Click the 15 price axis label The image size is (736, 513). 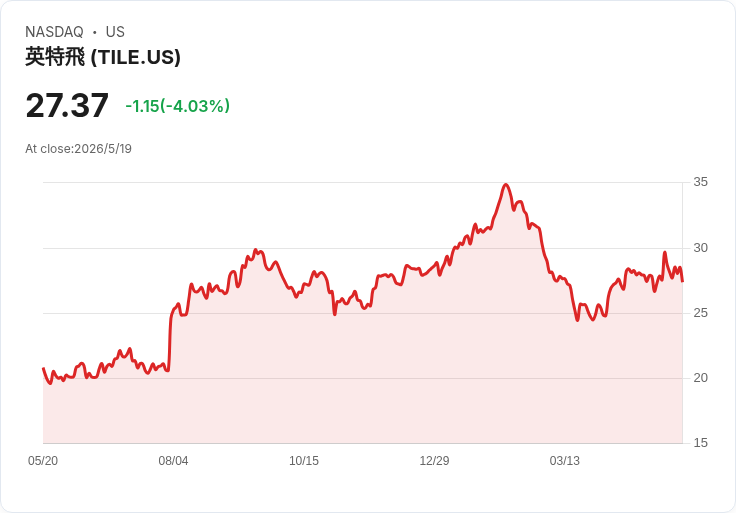click(x=700, y=443)
